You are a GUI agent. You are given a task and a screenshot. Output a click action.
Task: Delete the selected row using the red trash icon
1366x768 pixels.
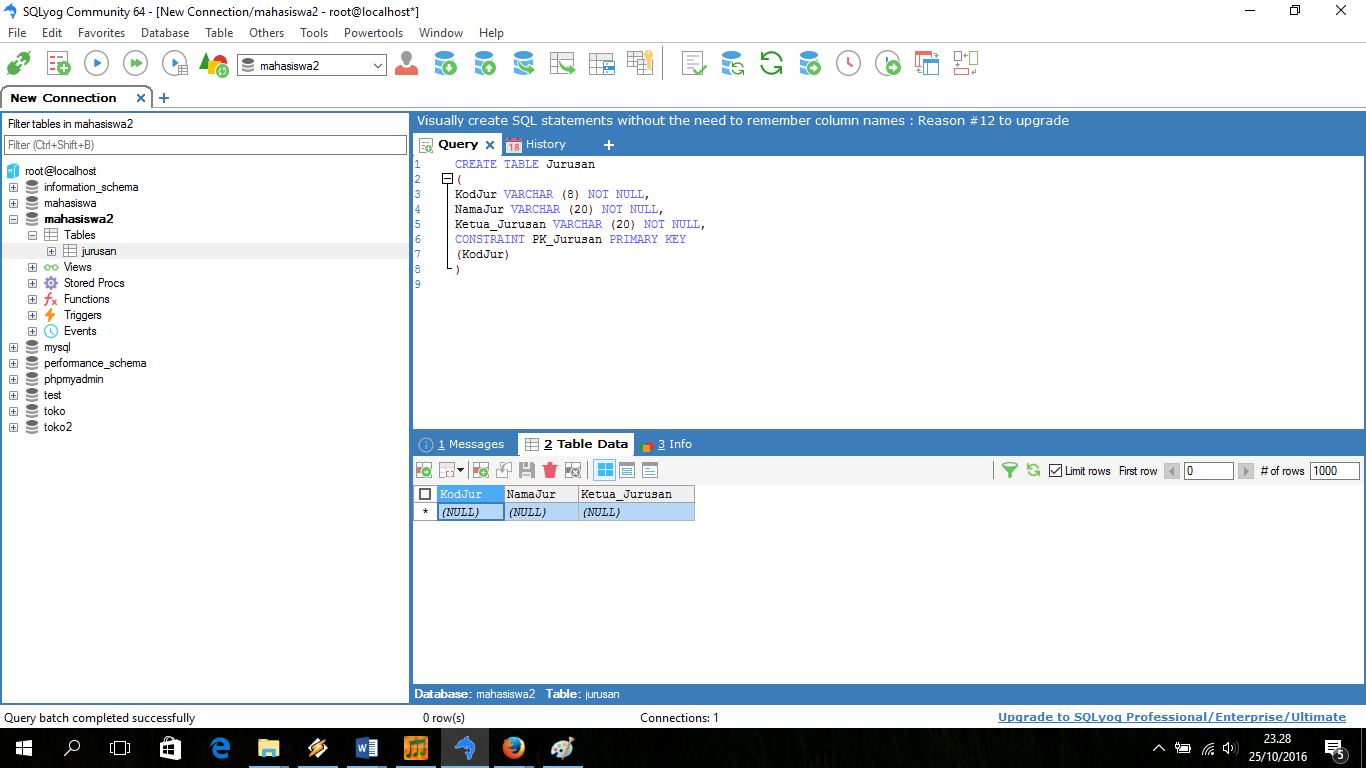(550, 470)
